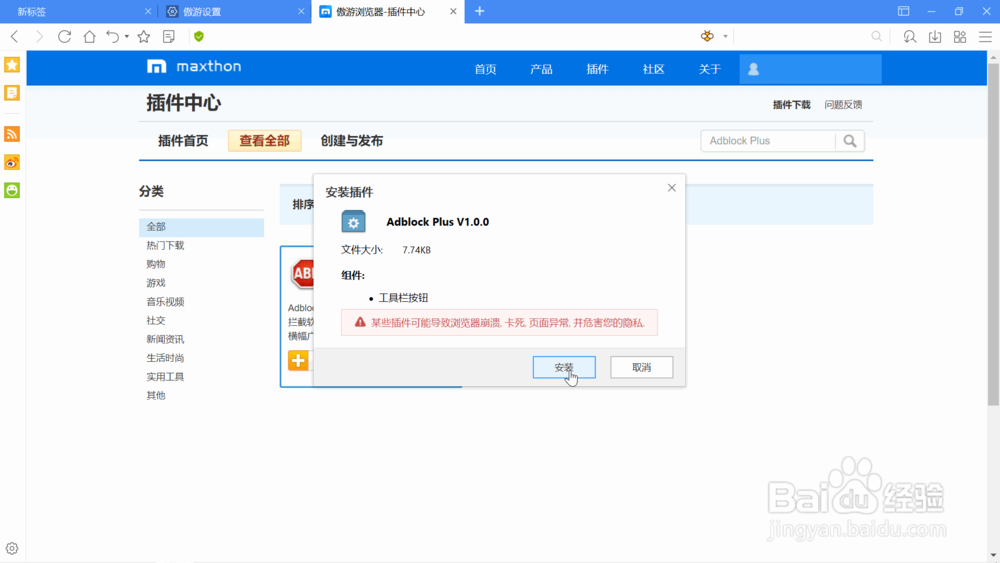Open sidebar notes panel icon
This screenshot has height=563, width=1000.
point(12,92)
